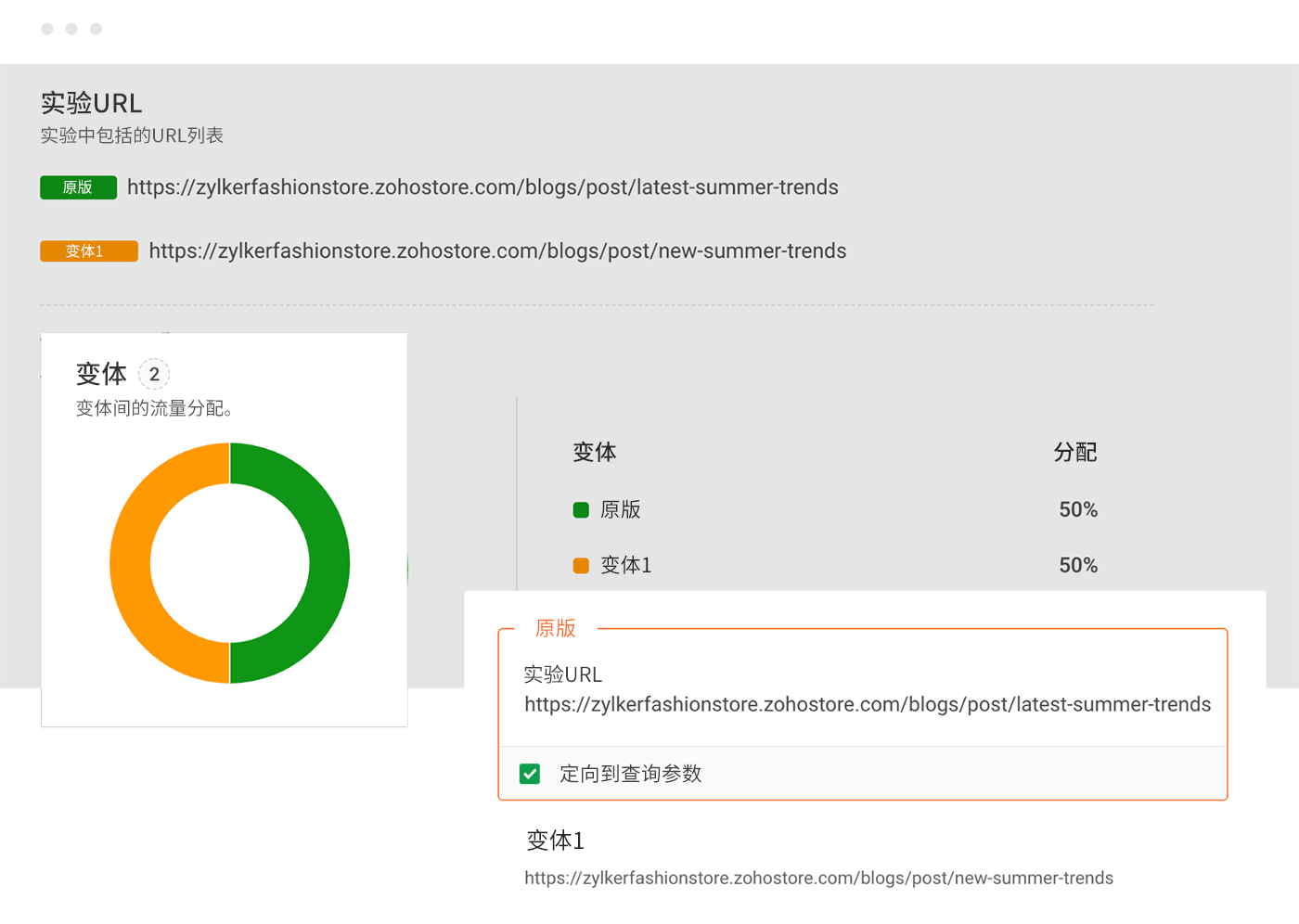Click the 变体1 heading below the 原版 box

coord(555,841)
